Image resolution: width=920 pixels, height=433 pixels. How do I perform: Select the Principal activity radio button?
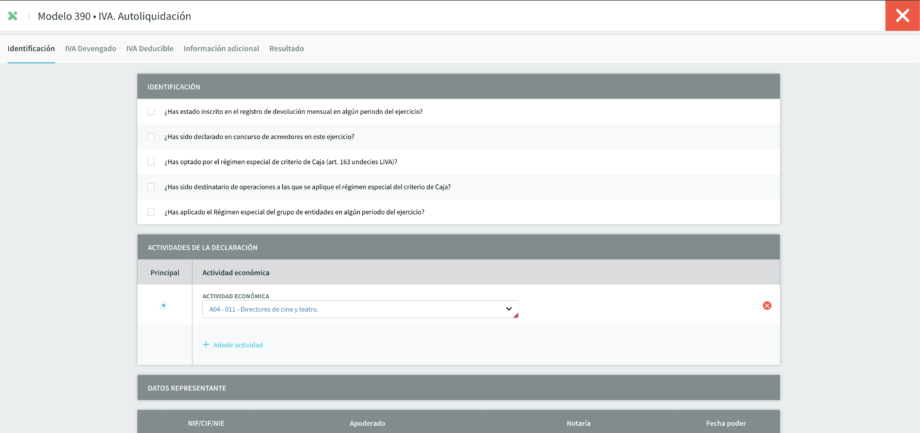click(164, 305)
